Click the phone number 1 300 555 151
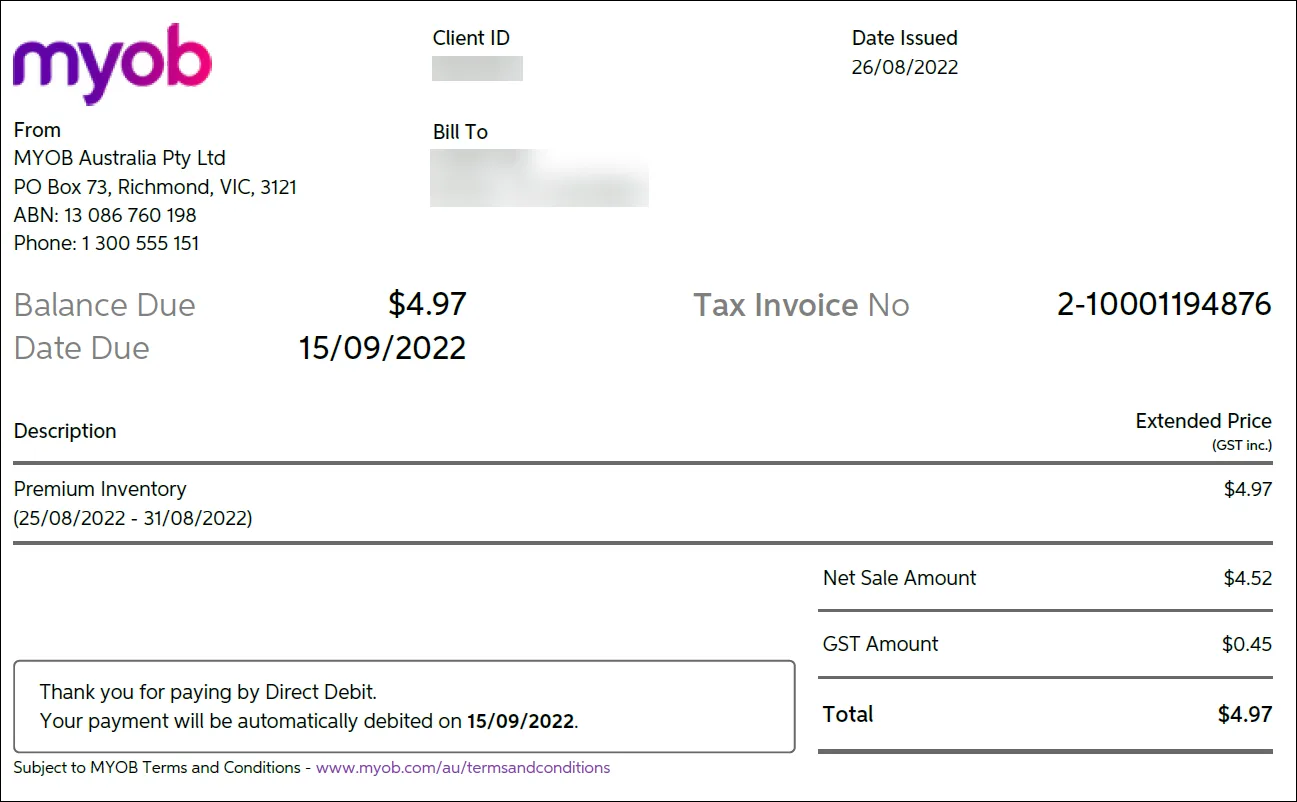The image size is (1297, 802). click(x=140, y=243)
